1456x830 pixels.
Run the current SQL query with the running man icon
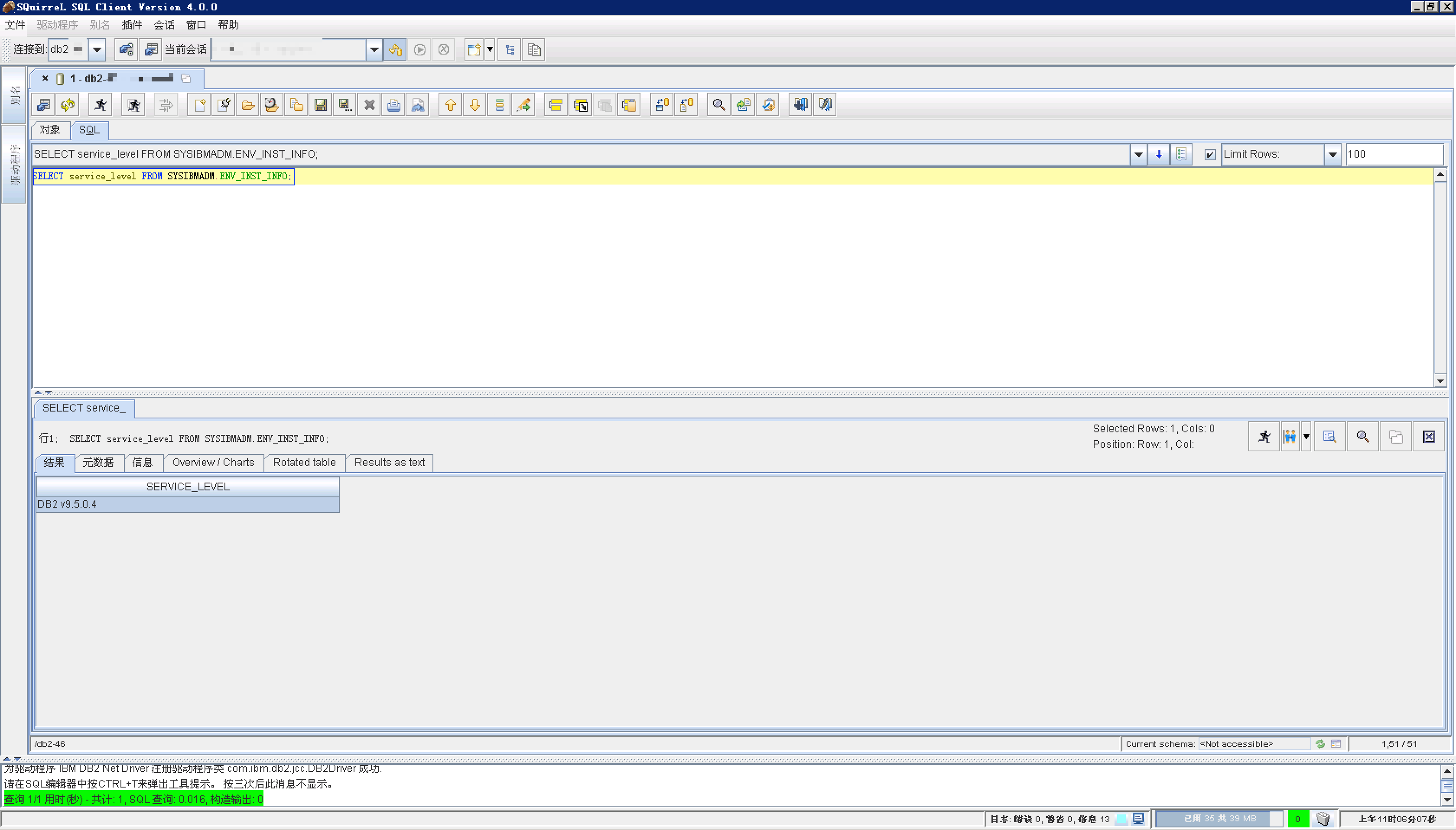(x=100, y=104)
